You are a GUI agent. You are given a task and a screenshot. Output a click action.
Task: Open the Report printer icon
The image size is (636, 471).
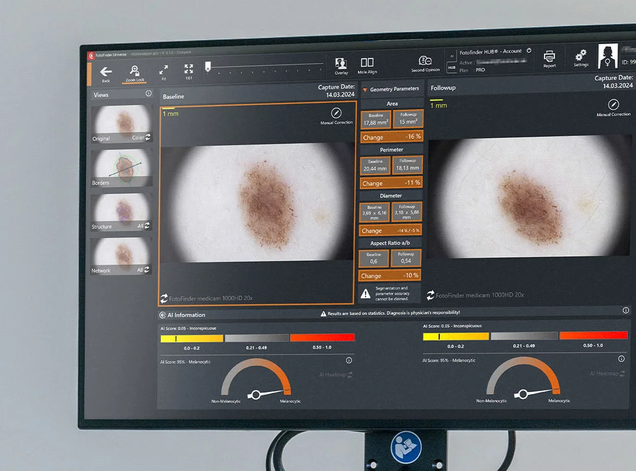[550, 56]
